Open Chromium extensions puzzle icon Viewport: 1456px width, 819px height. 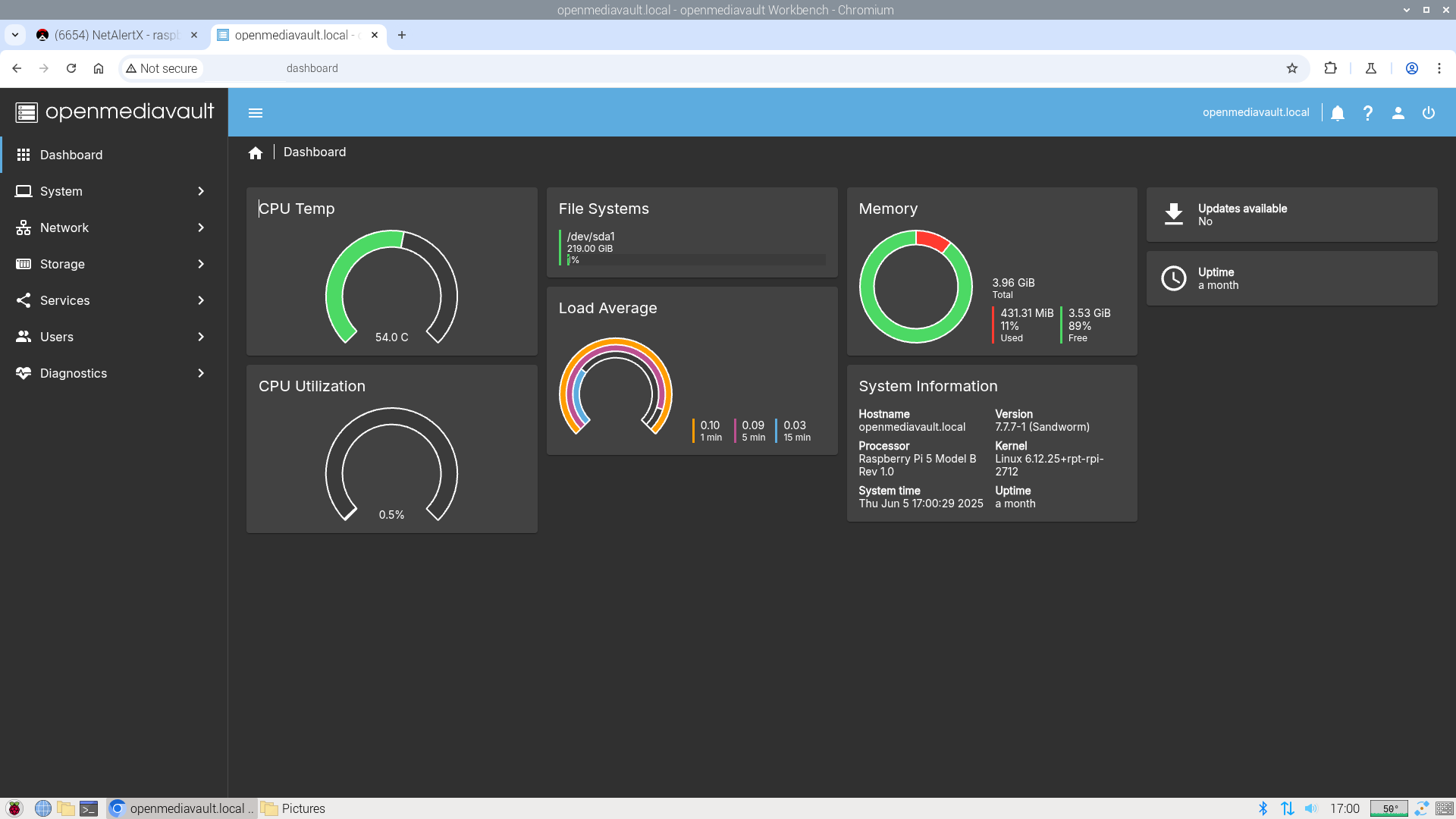point(1331,68)
